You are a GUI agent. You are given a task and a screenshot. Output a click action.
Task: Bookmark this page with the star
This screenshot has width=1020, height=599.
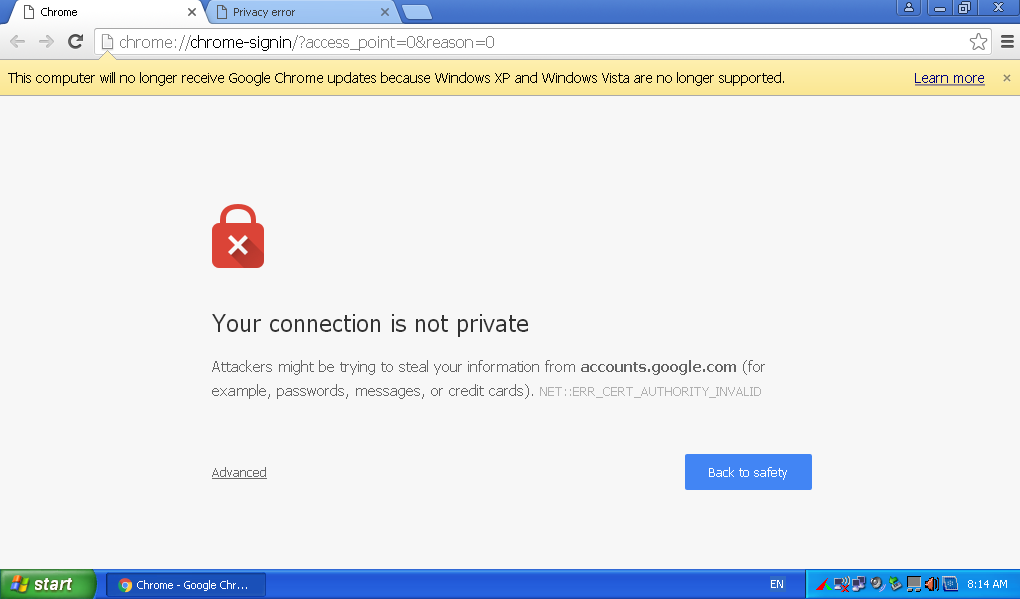(x=978, y=42)
